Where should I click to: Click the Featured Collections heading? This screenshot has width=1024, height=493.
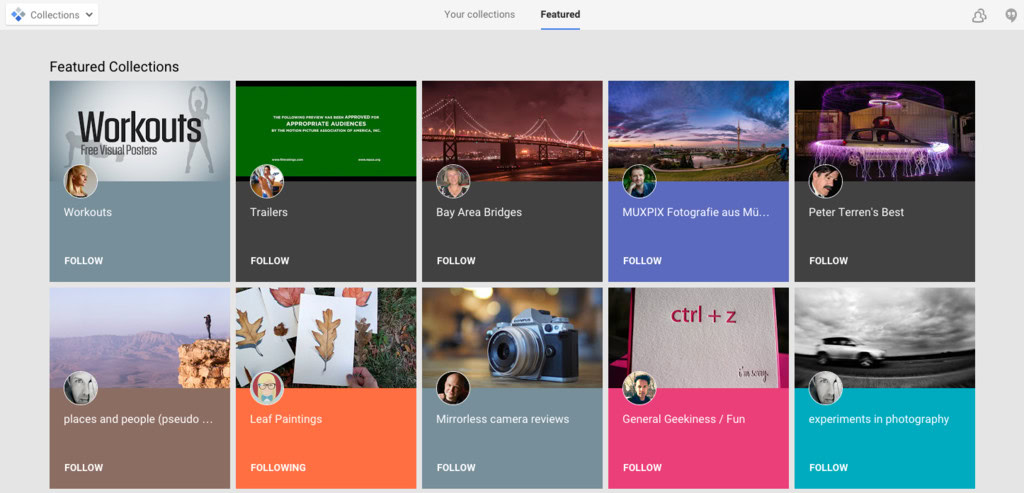(x=114, y=67)
